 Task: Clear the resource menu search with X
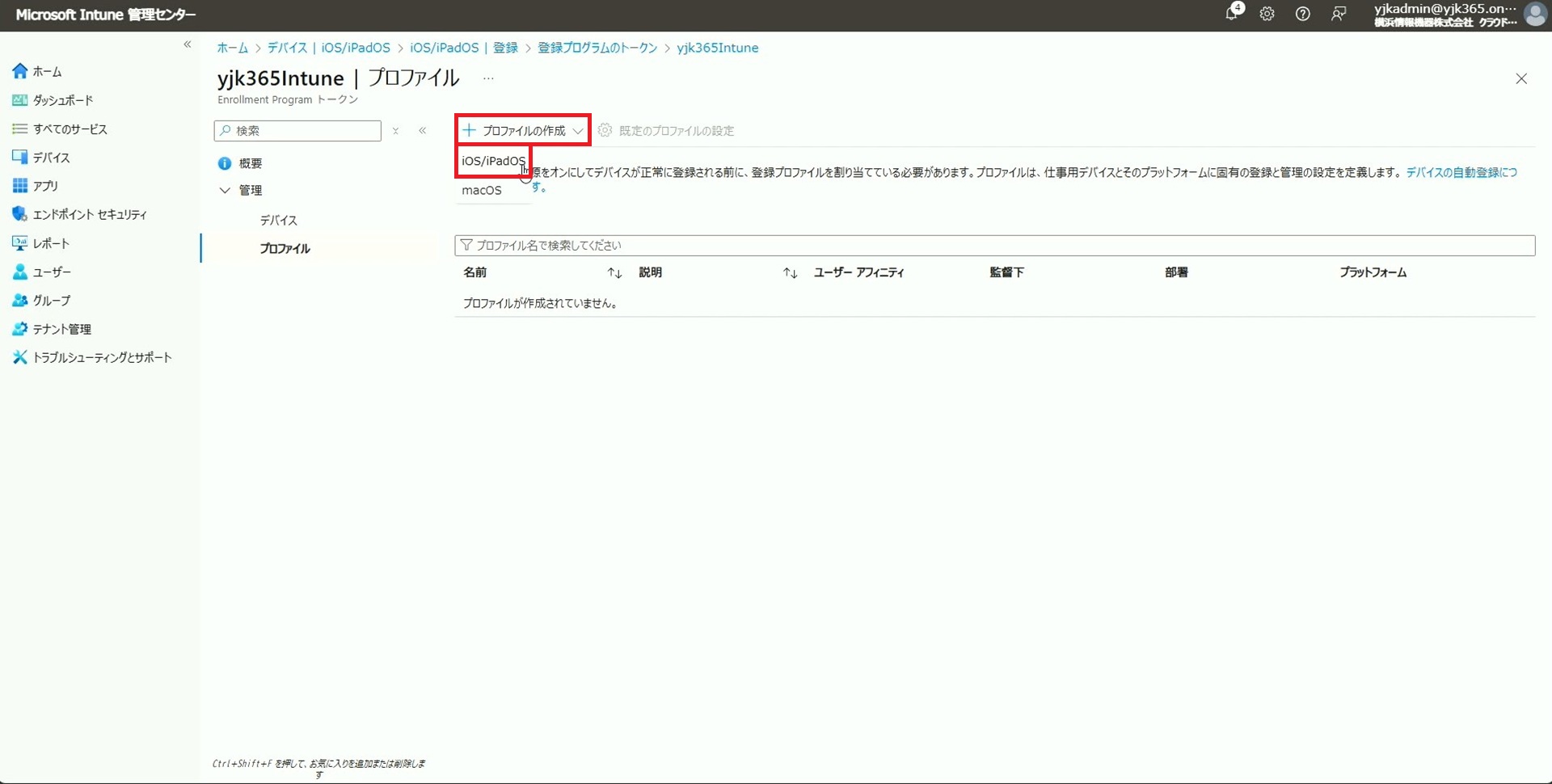[395, 131]
